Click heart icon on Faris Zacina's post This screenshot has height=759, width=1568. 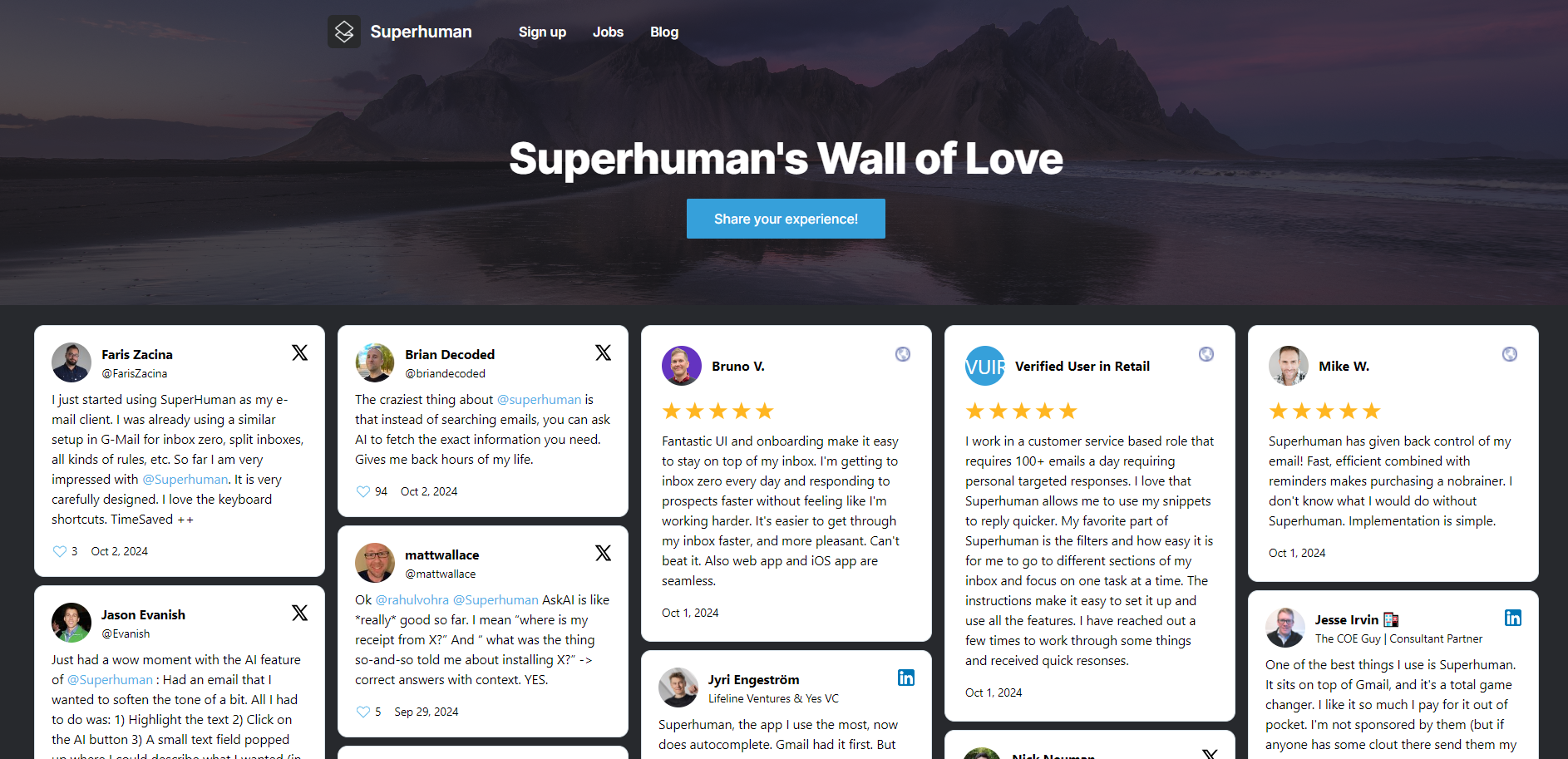point(59,551)
